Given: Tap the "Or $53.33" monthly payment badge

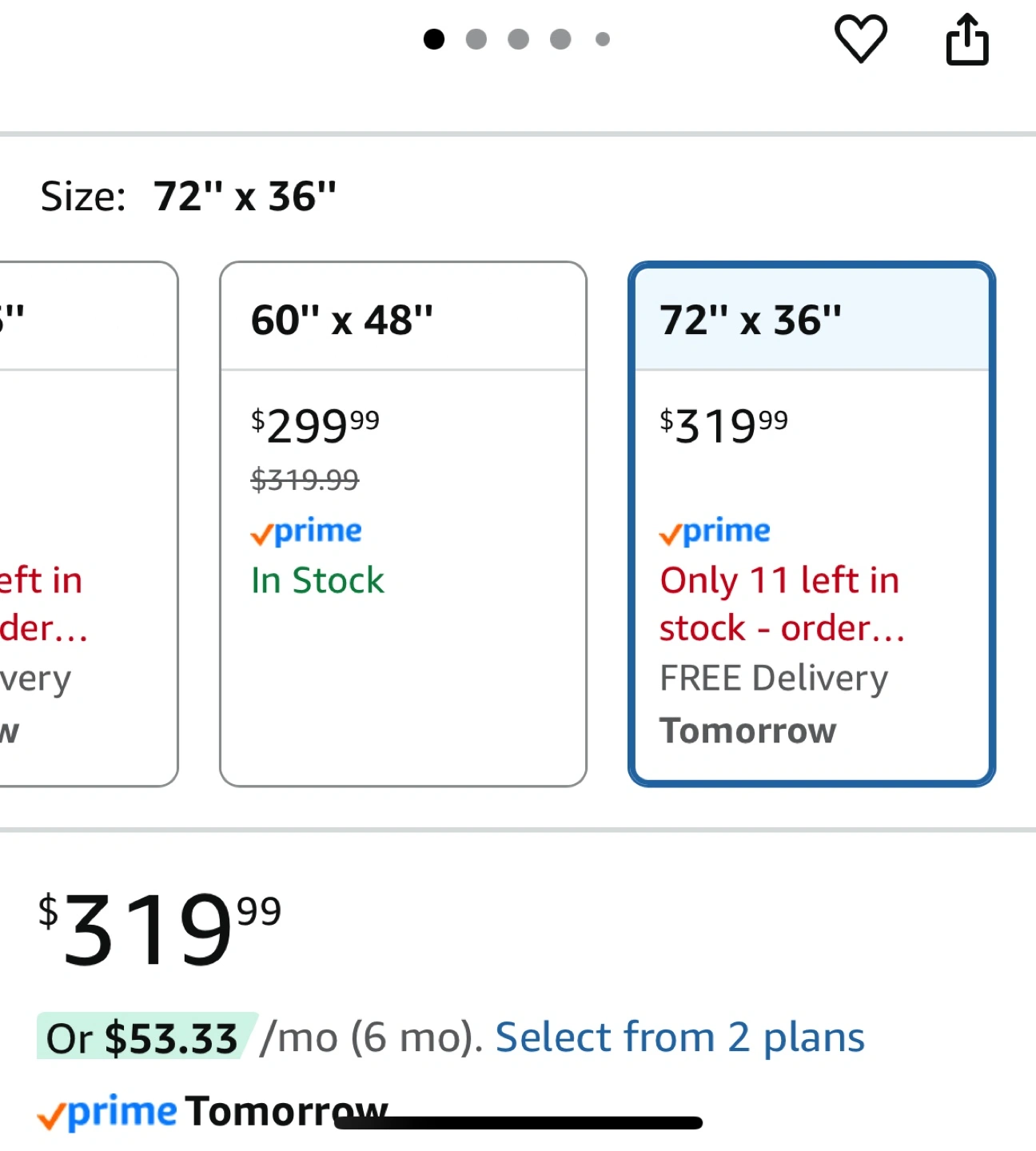Looking at the screenshot, I should coord(145,1037).
